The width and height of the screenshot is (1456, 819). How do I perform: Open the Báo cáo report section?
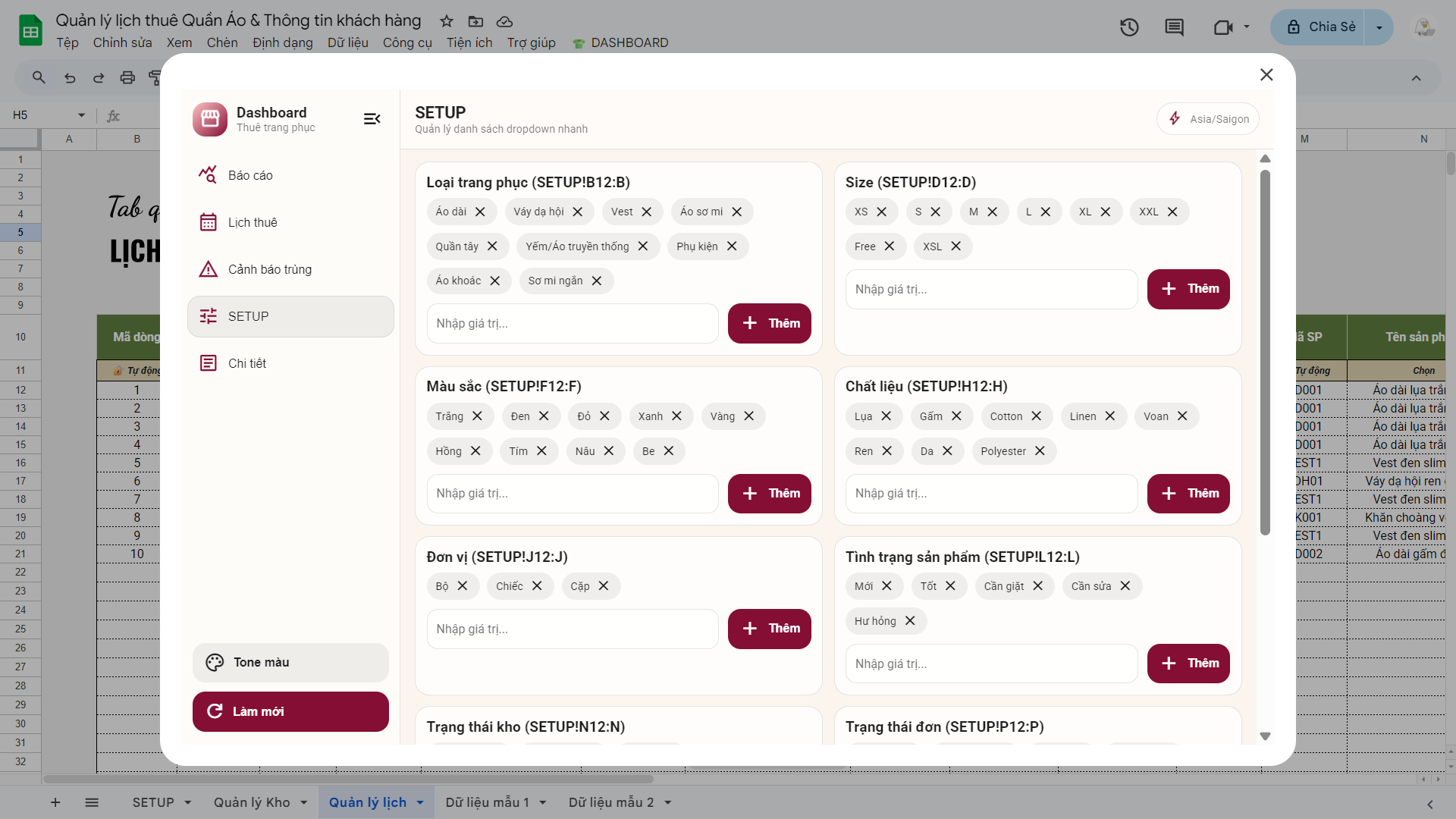(x=250, y=175)
